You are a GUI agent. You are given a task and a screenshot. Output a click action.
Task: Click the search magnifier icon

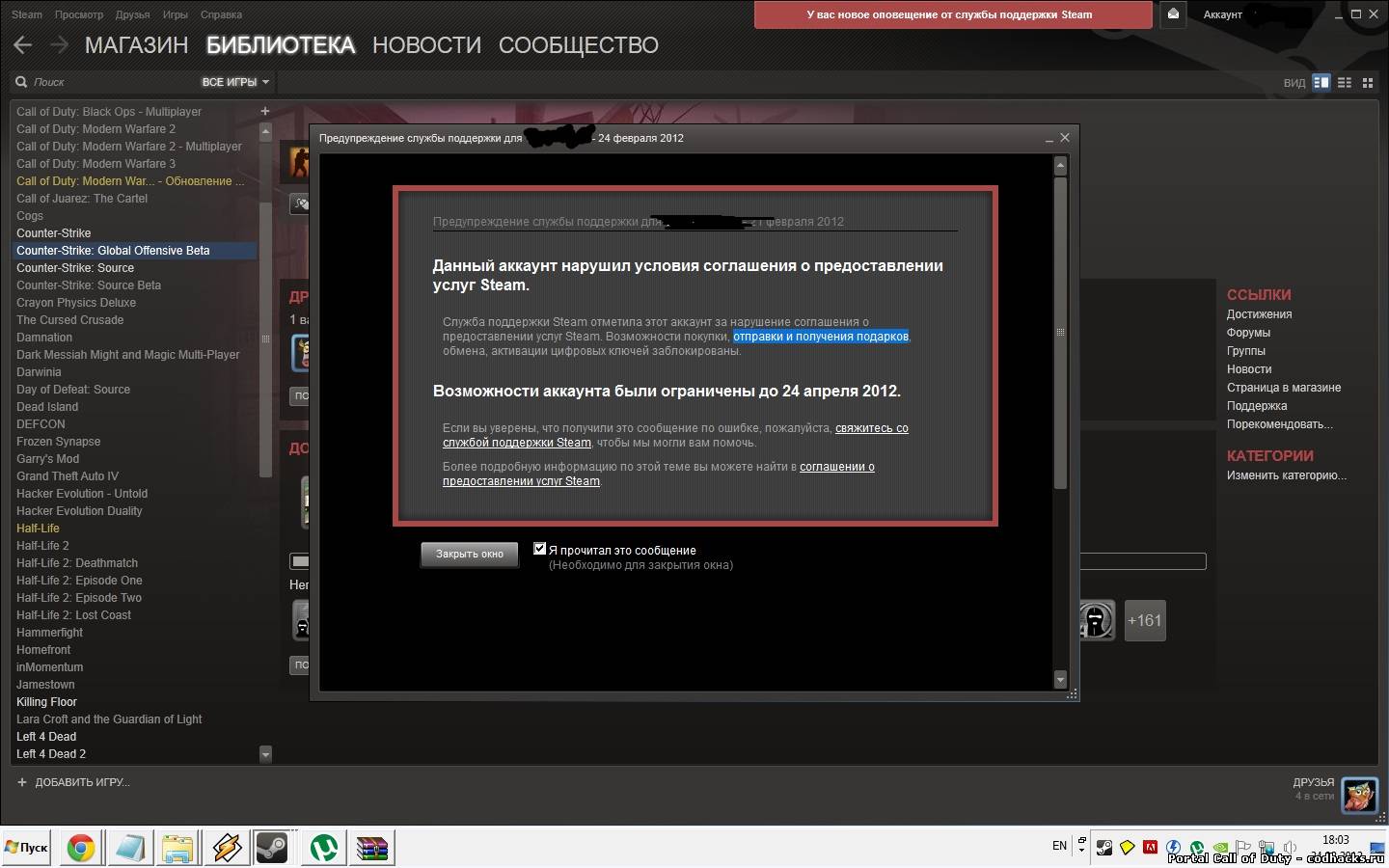21,82
